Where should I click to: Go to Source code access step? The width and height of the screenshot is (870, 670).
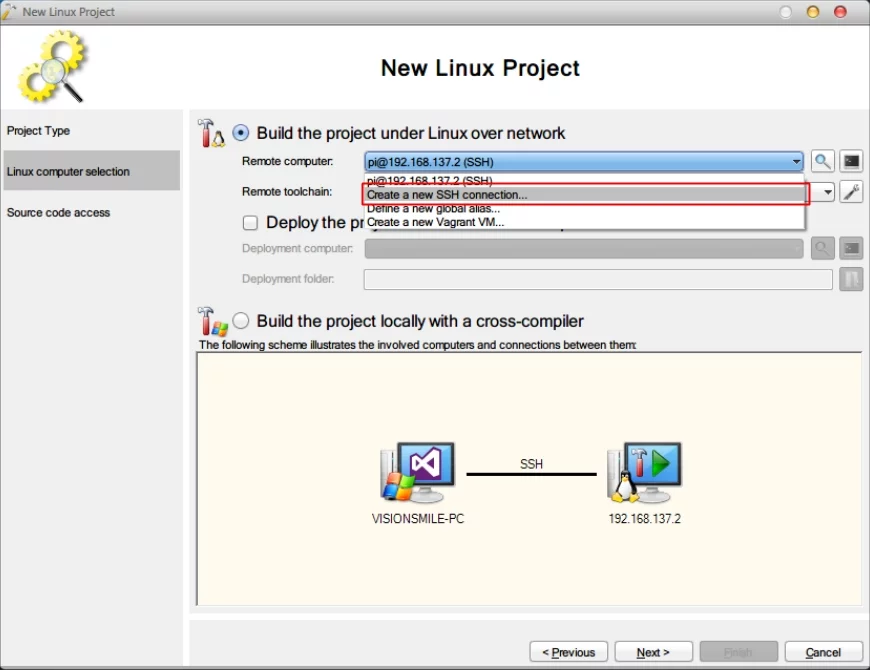tap(58, 213)
